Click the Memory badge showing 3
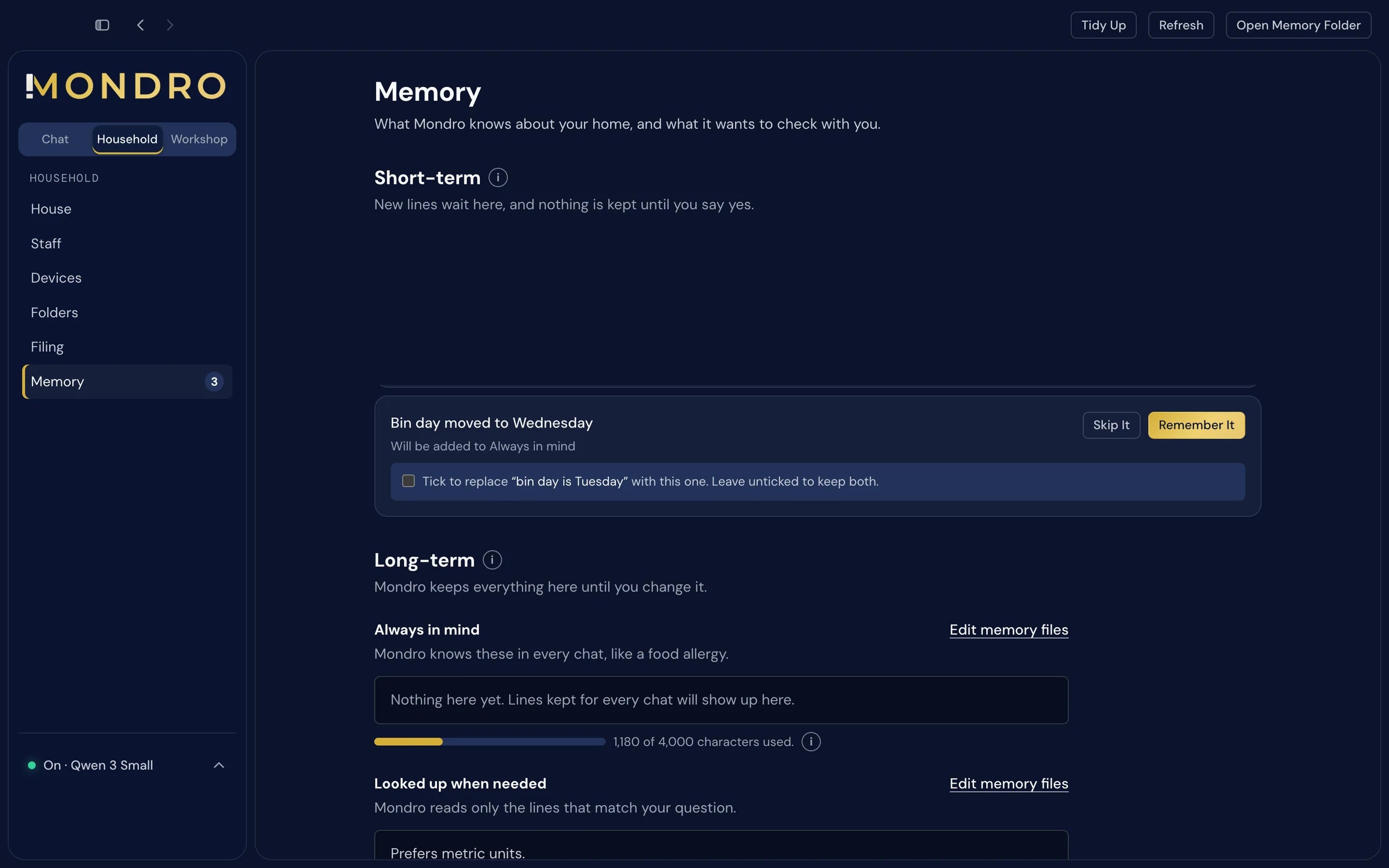This screenshot has height=868, width=1389. 214,381
